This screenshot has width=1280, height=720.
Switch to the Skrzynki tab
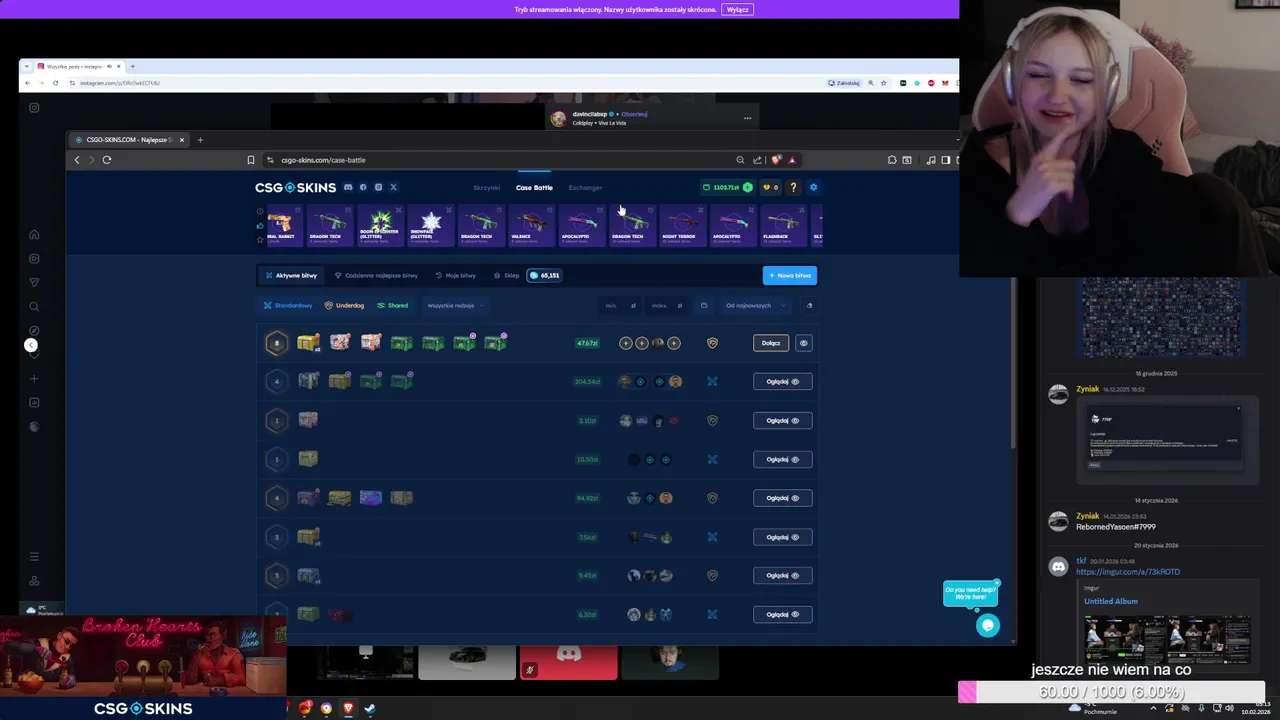click(486, 188)
